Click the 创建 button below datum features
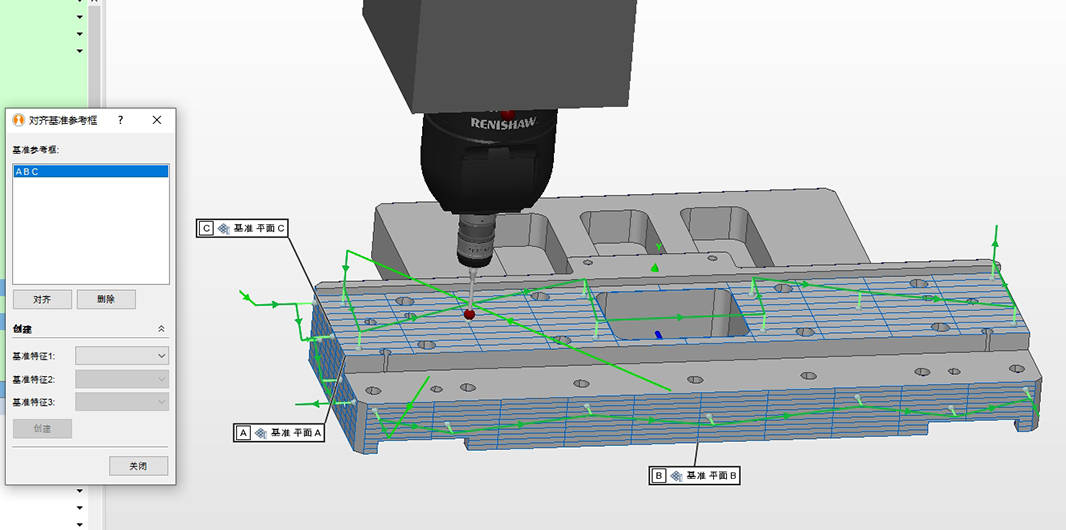Screen dimensions: 1066x530 tap(42, 428)
